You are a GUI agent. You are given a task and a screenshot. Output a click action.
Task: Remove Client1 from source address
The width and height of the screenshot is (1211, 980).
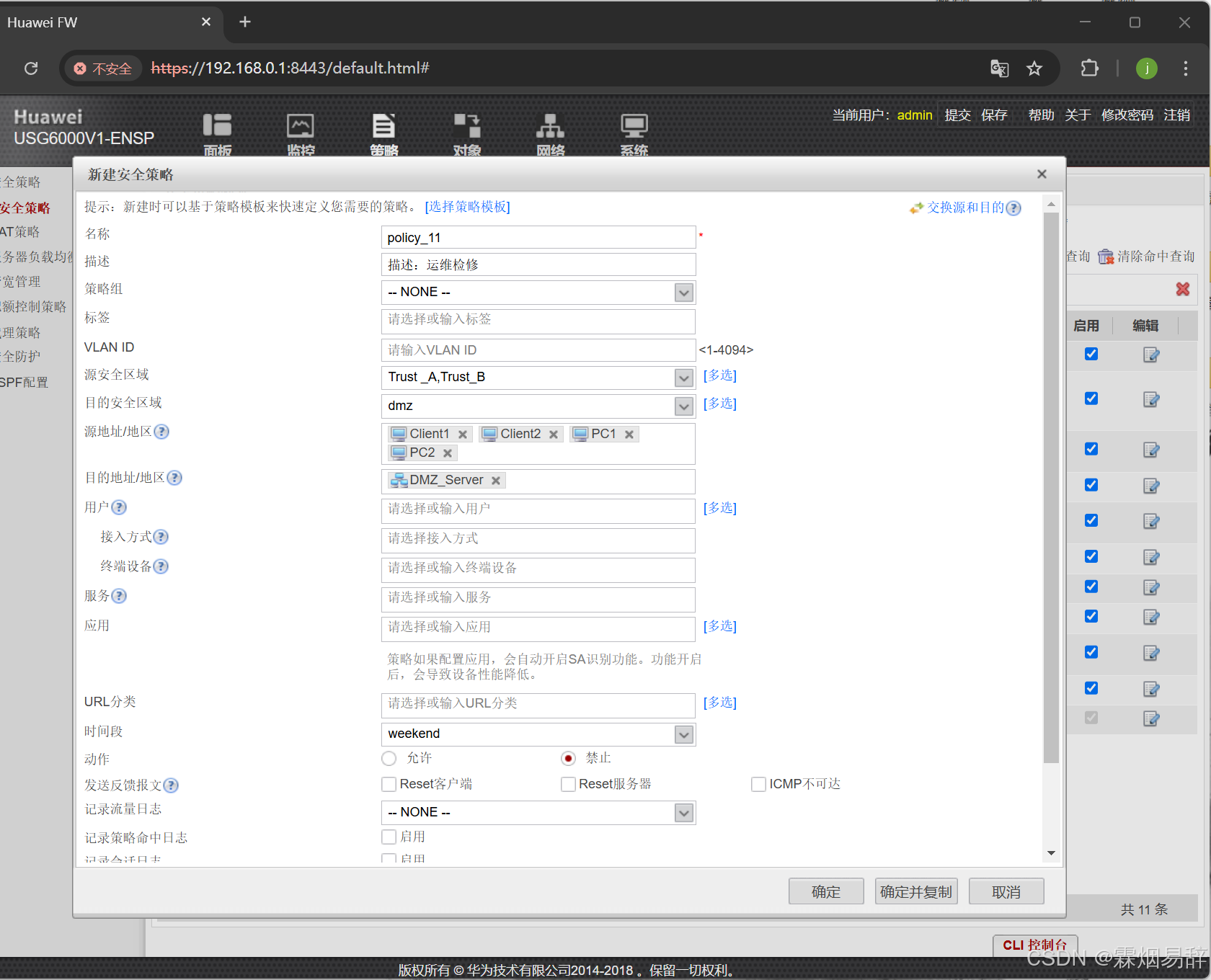463,435
